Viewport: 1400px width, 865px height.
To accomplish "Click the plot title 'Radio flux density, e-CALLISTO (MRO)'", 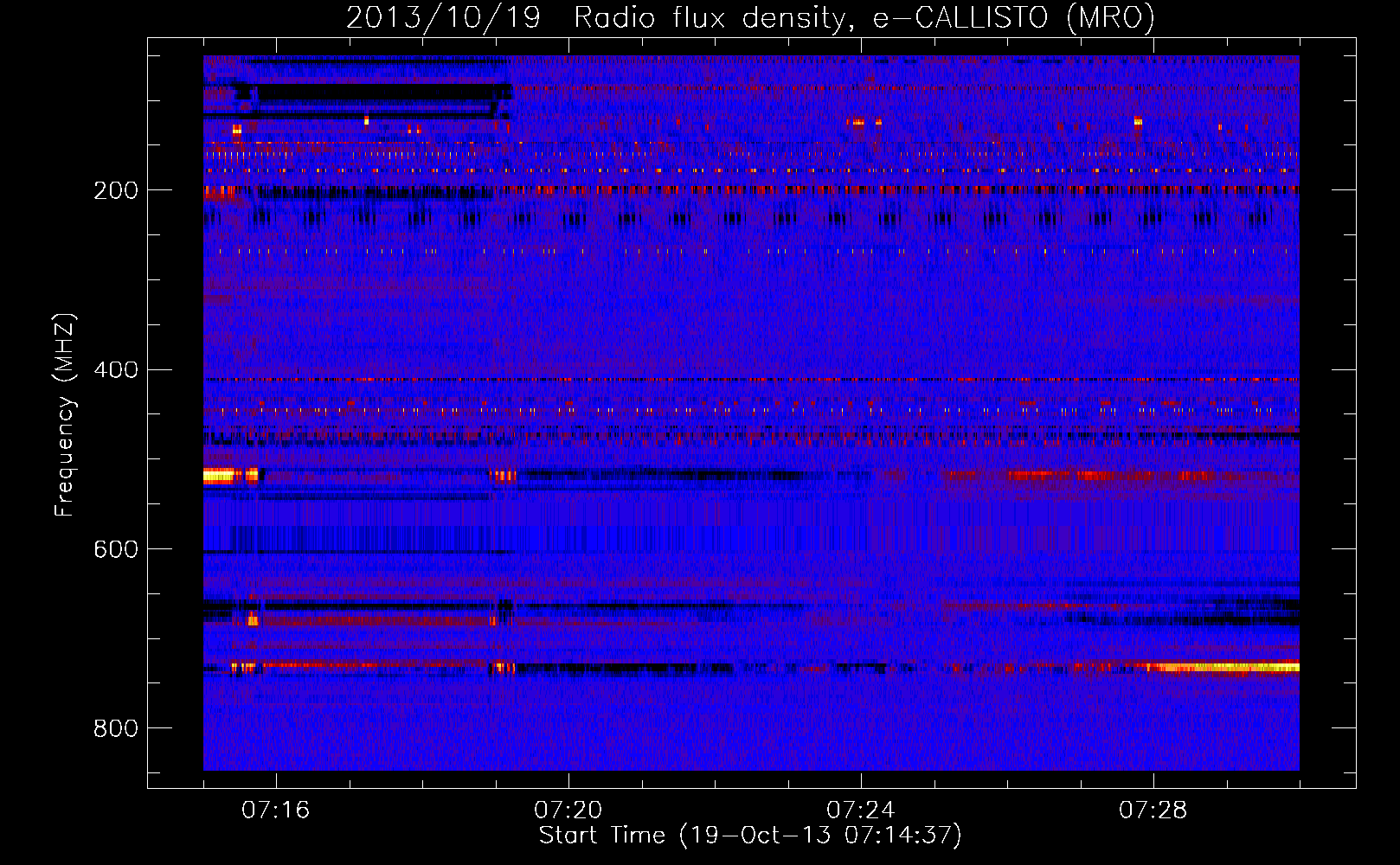I will (x=864, y=17).
